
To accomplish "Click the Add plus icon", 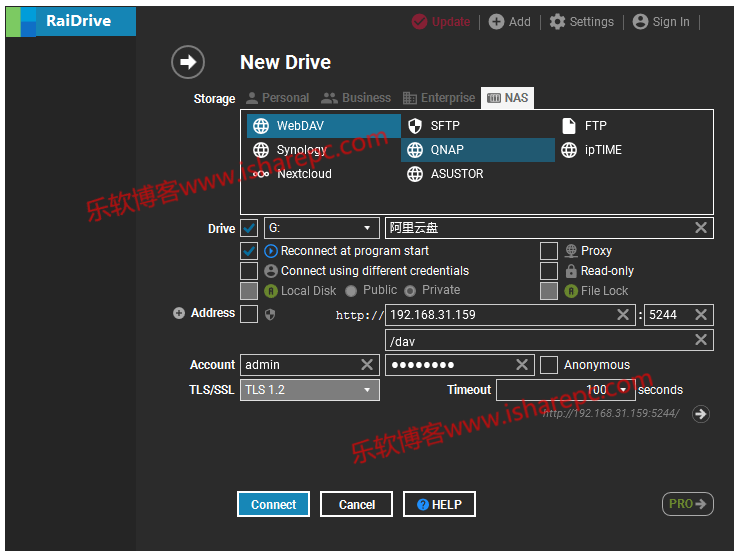I will (x=496, y=22).
